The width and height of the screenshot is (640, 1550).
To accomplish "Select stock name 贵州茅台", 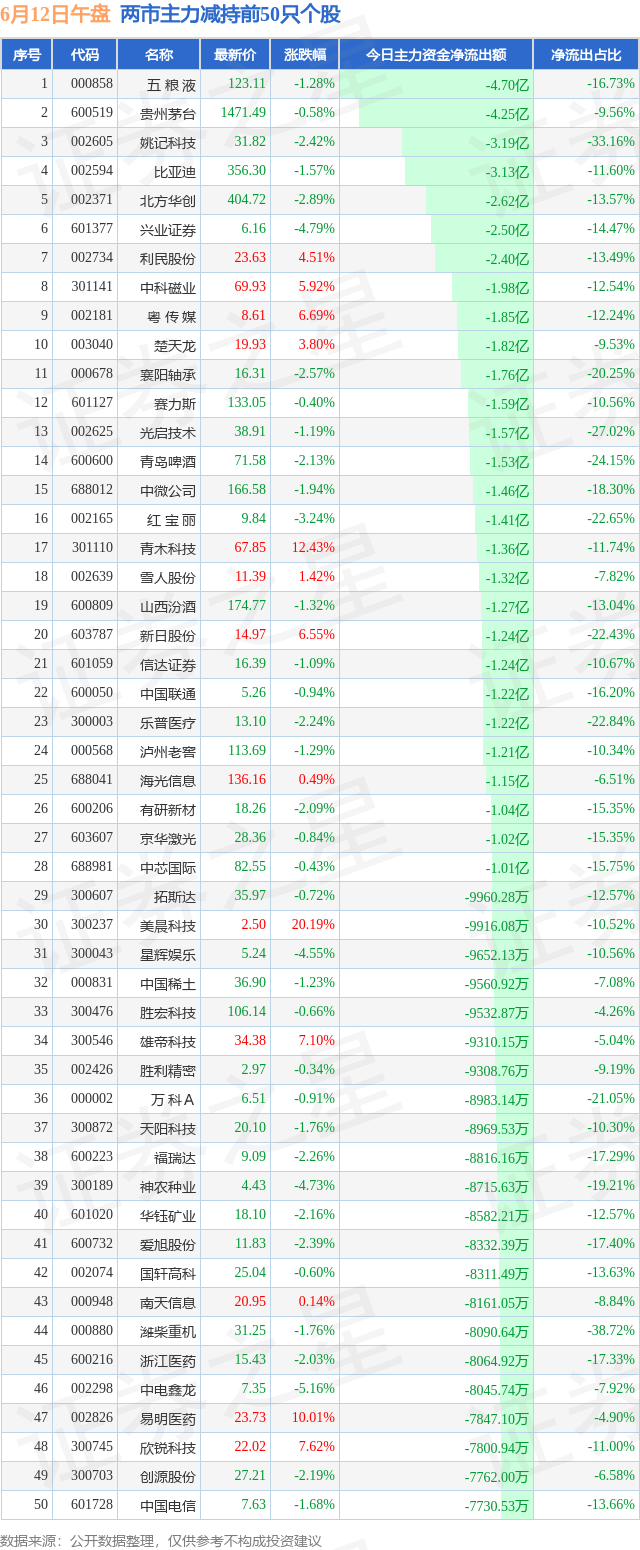I will pyautogui.click(x=169, y=113).
